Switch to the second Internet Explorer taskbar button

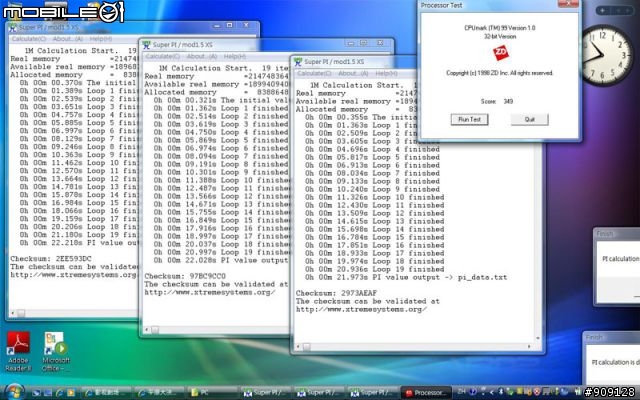tap(160, 393)
